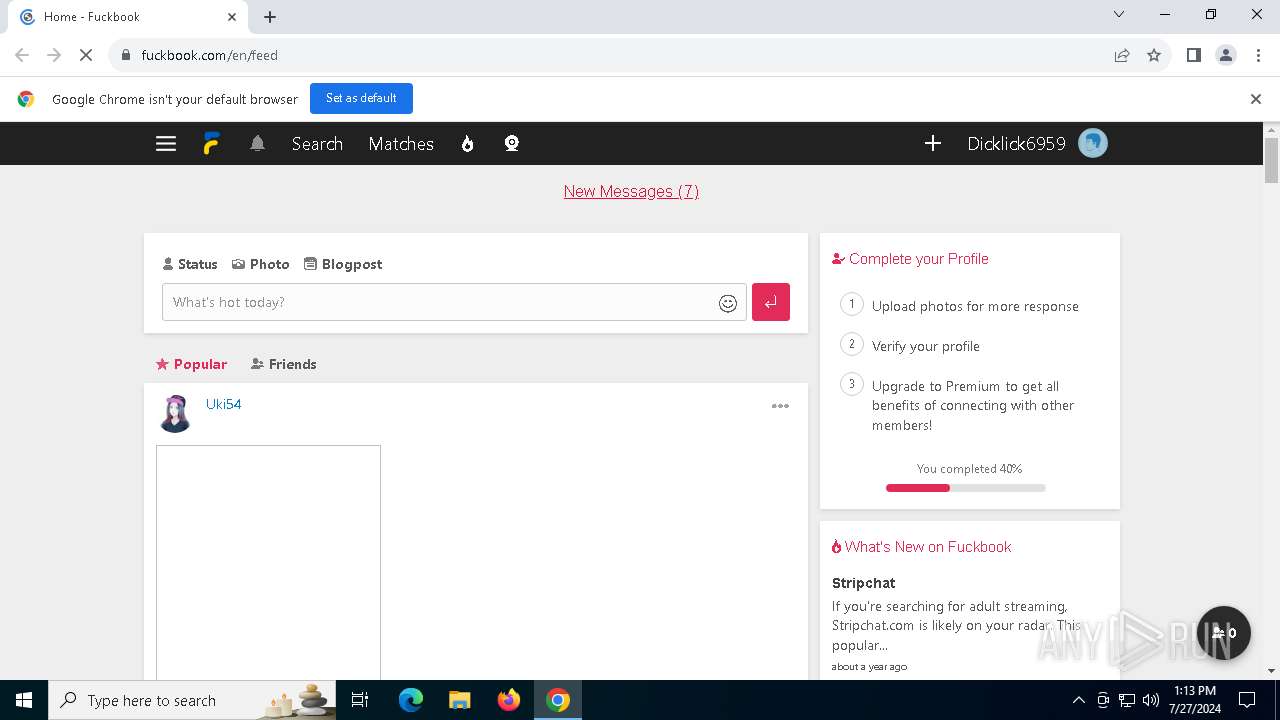Go back to previous page
Viewport: 1280px width, 720px height.
click(x=22, y=56)
